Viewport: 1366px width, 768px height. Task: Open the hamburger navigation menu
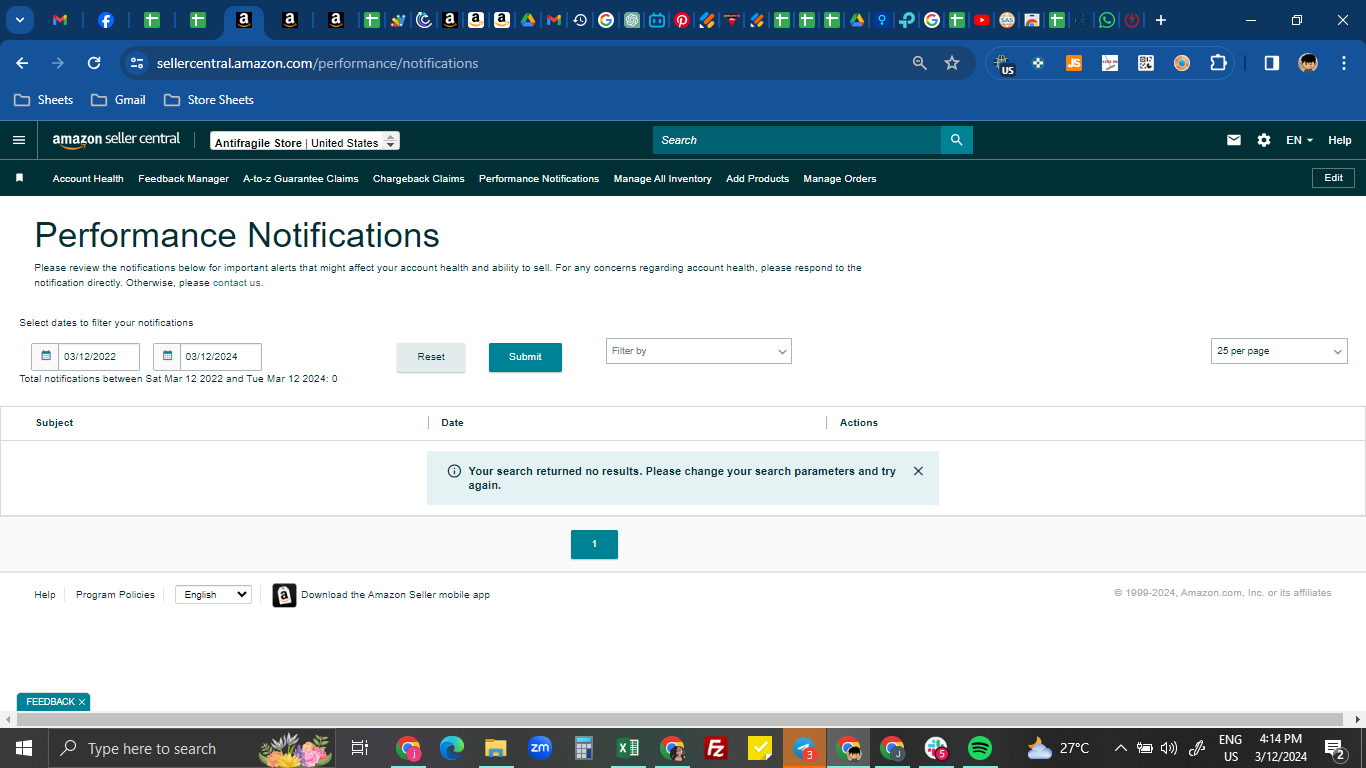[x=18, y=140]
